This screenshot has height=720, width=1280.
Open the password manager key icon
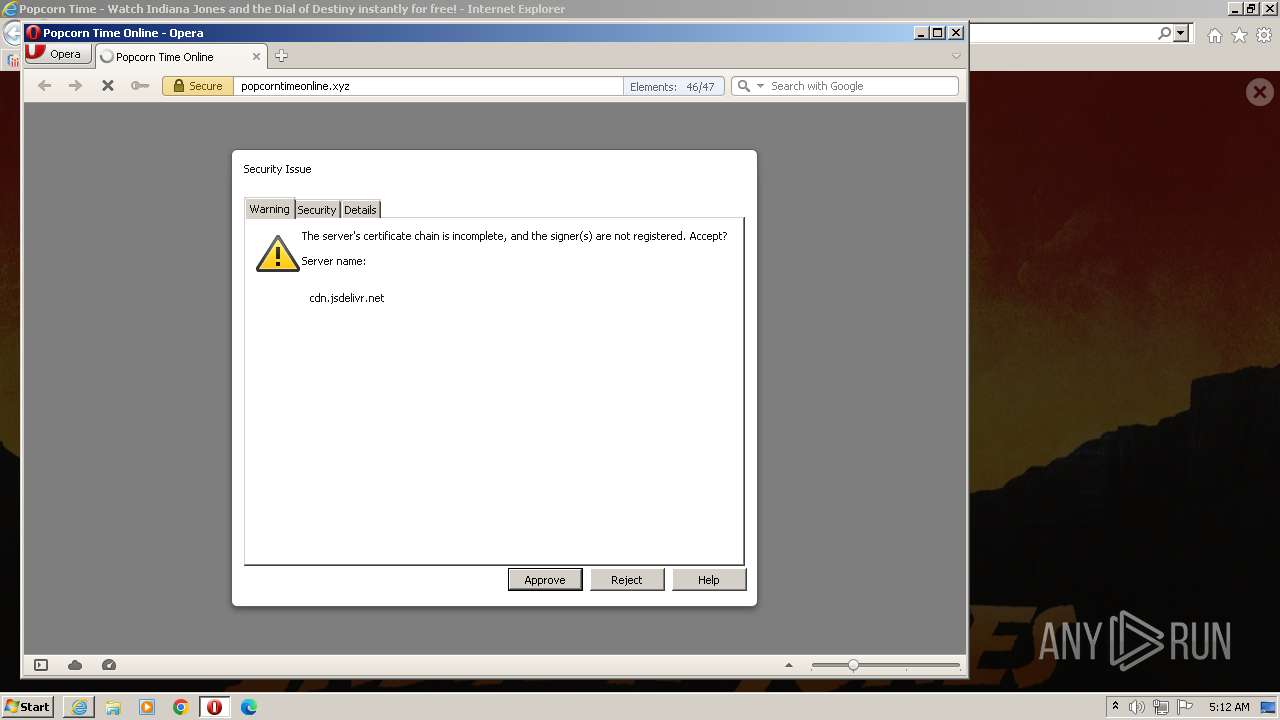point(140,86)
